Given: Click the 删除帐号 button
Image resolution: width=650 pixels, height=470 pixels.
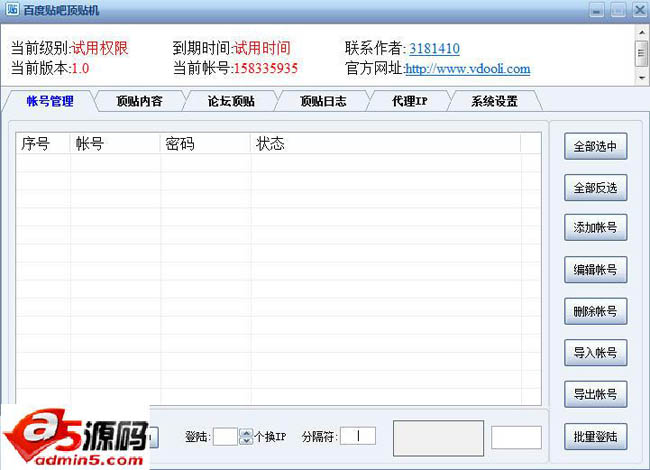Looking at the screenshot, I should 595,311.
